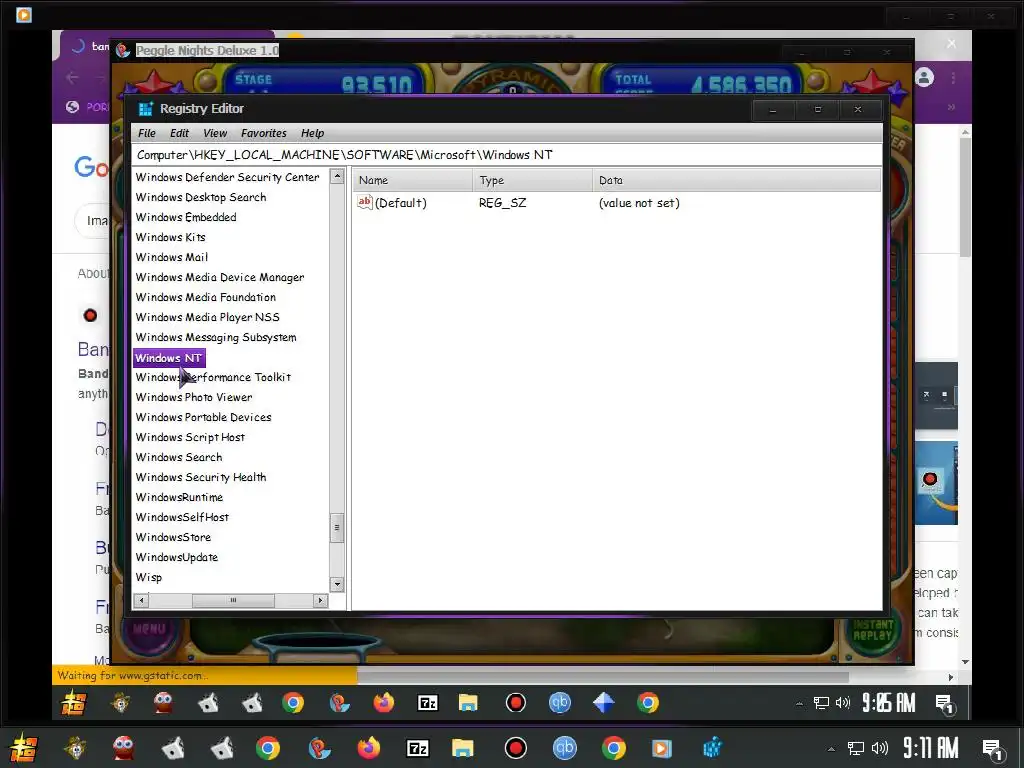Click the MENU button in Peggle
1024x768 pixels.
coord(149,629)
